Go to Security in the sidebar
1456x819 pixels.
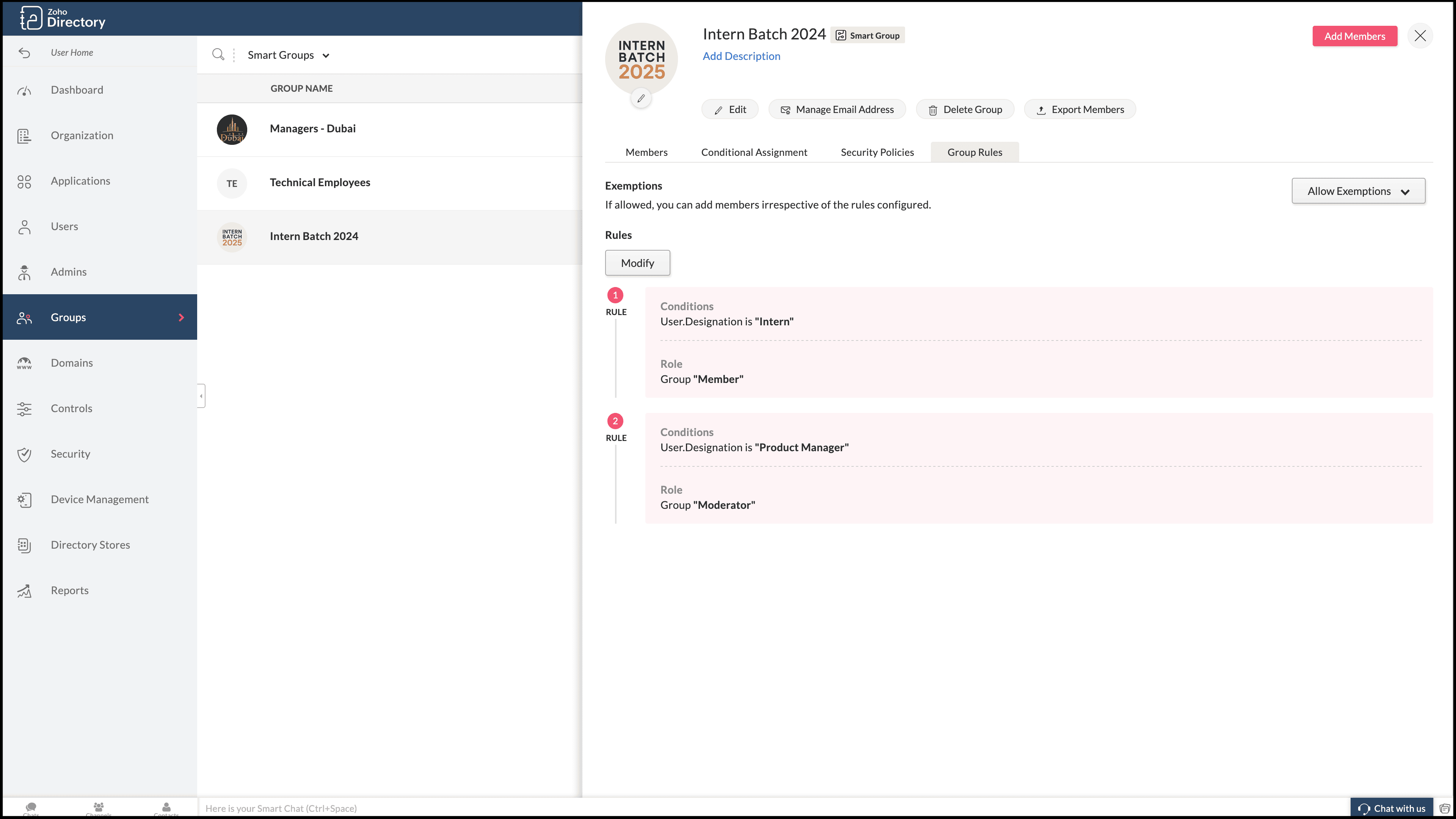tap(70, 454)
